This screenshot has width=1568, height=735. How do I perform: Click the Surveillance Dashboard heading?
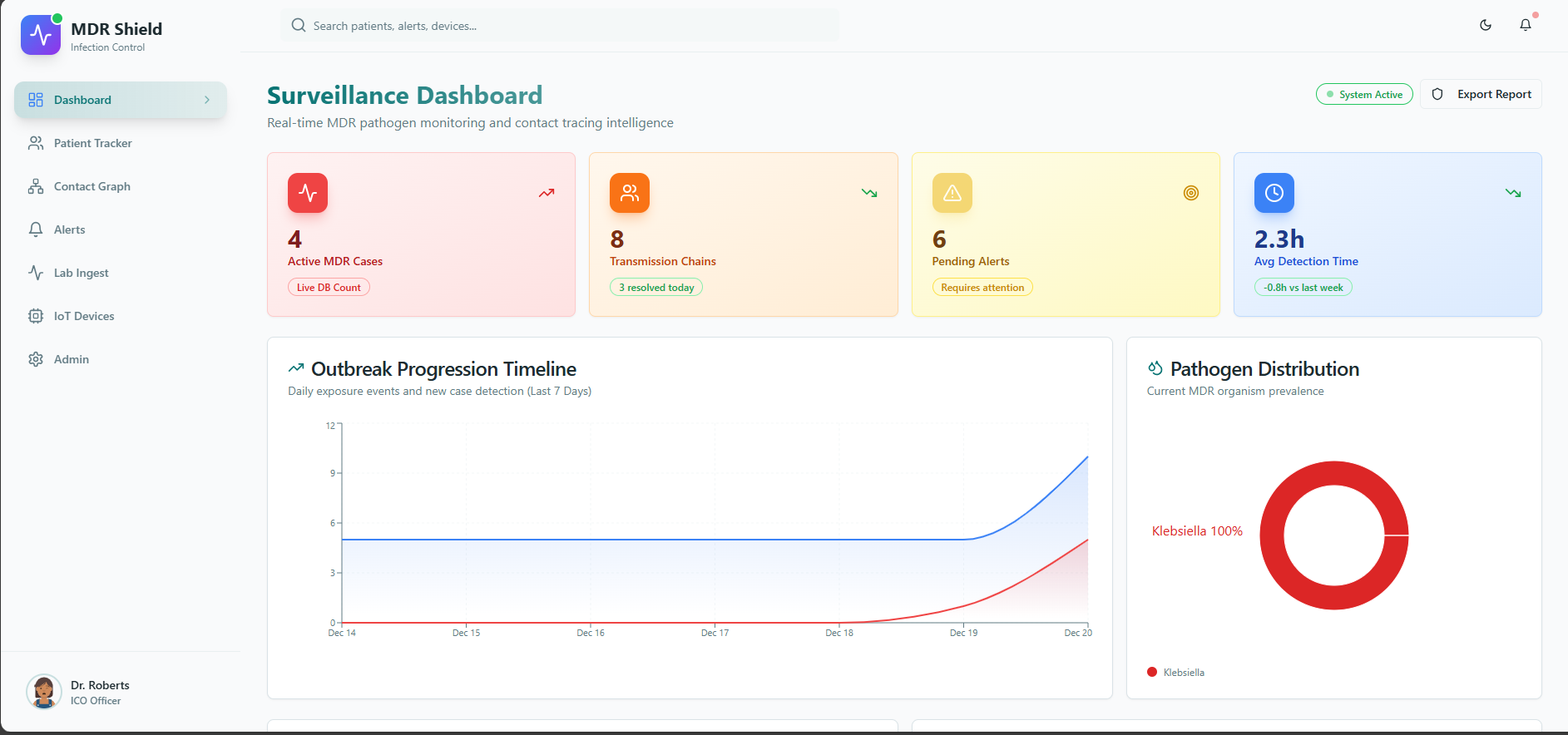[x=405, y=96]
